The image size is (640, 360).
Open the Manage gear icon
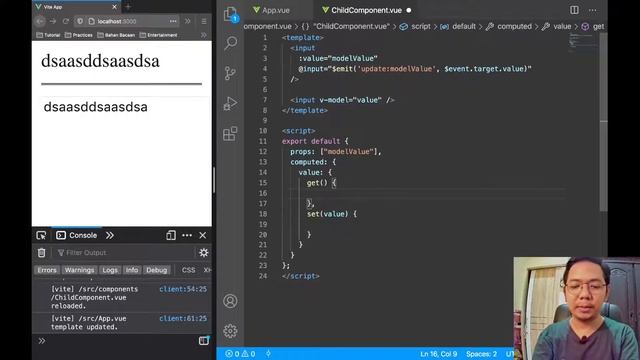tap(230, 331)
